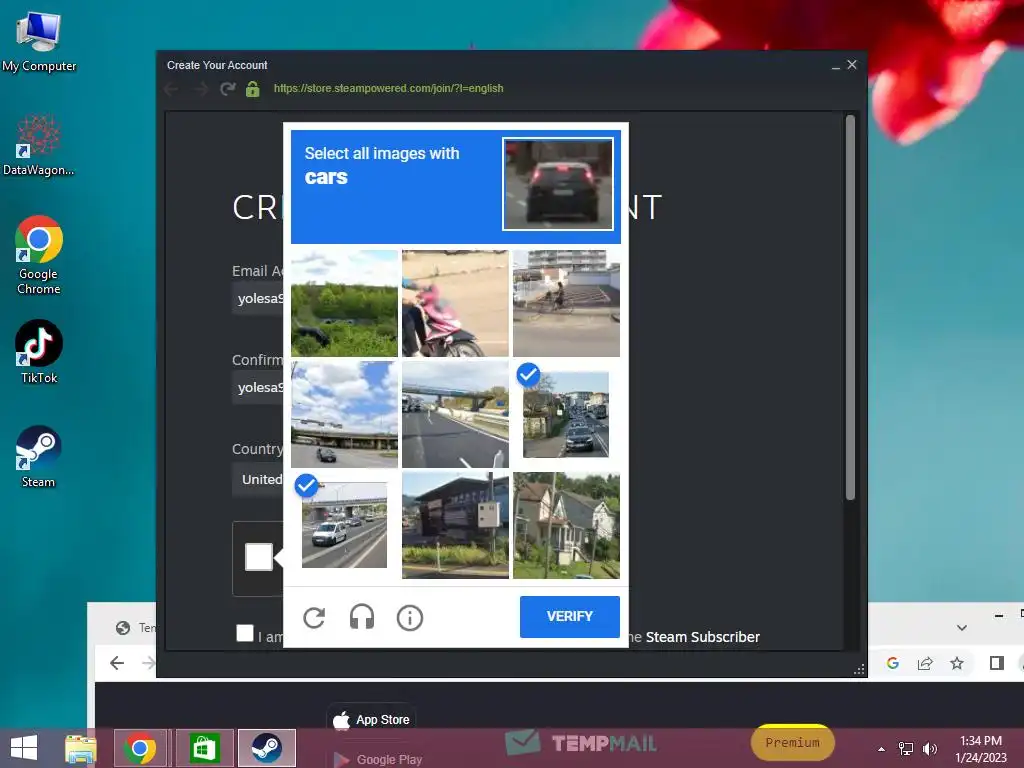1024x768 pixels.
Task: Click the Steam window vertical scrollbar
Action: [x=850, y=307]
